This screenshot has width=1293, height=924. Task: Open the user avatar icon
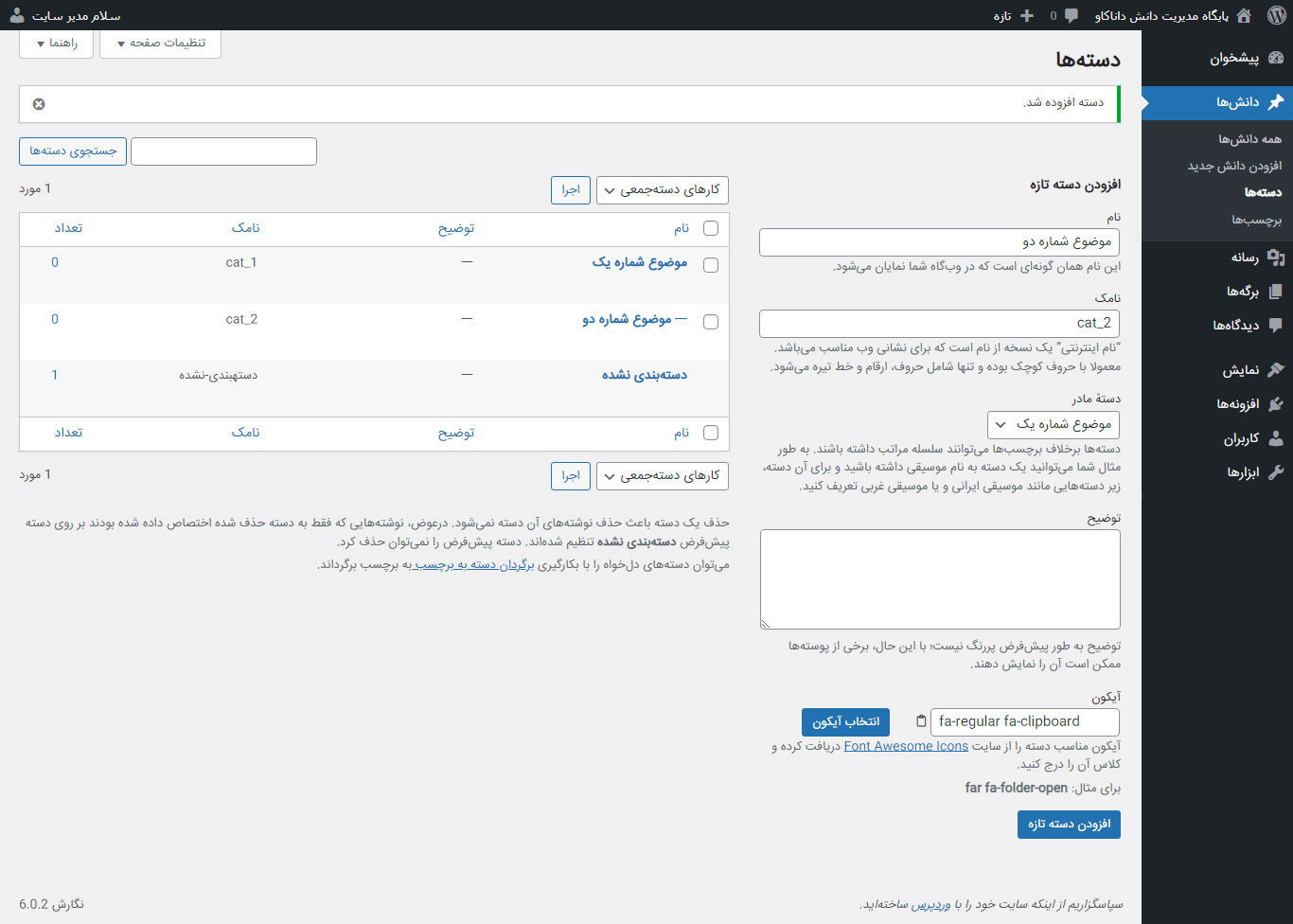17,15
